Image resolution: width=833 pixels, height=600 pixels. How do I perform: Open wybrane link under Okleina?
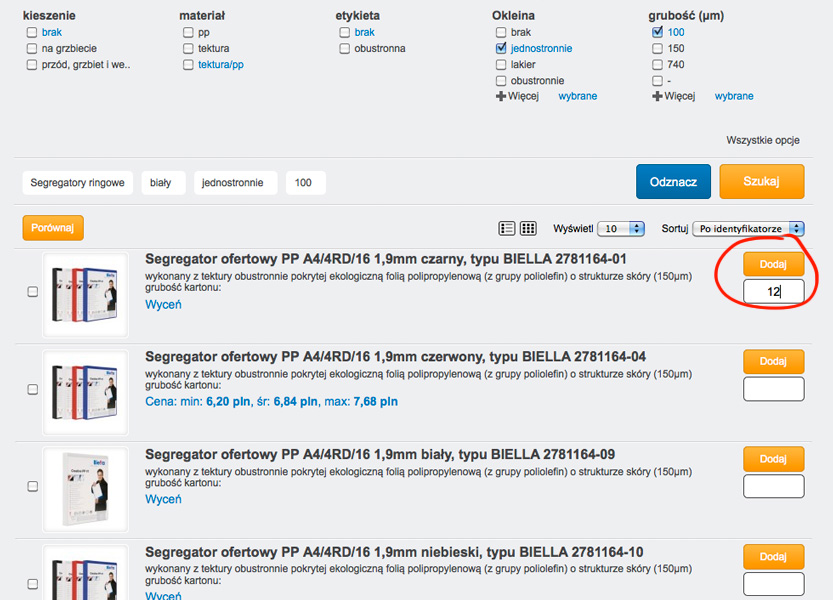click(x=577, y=96)
